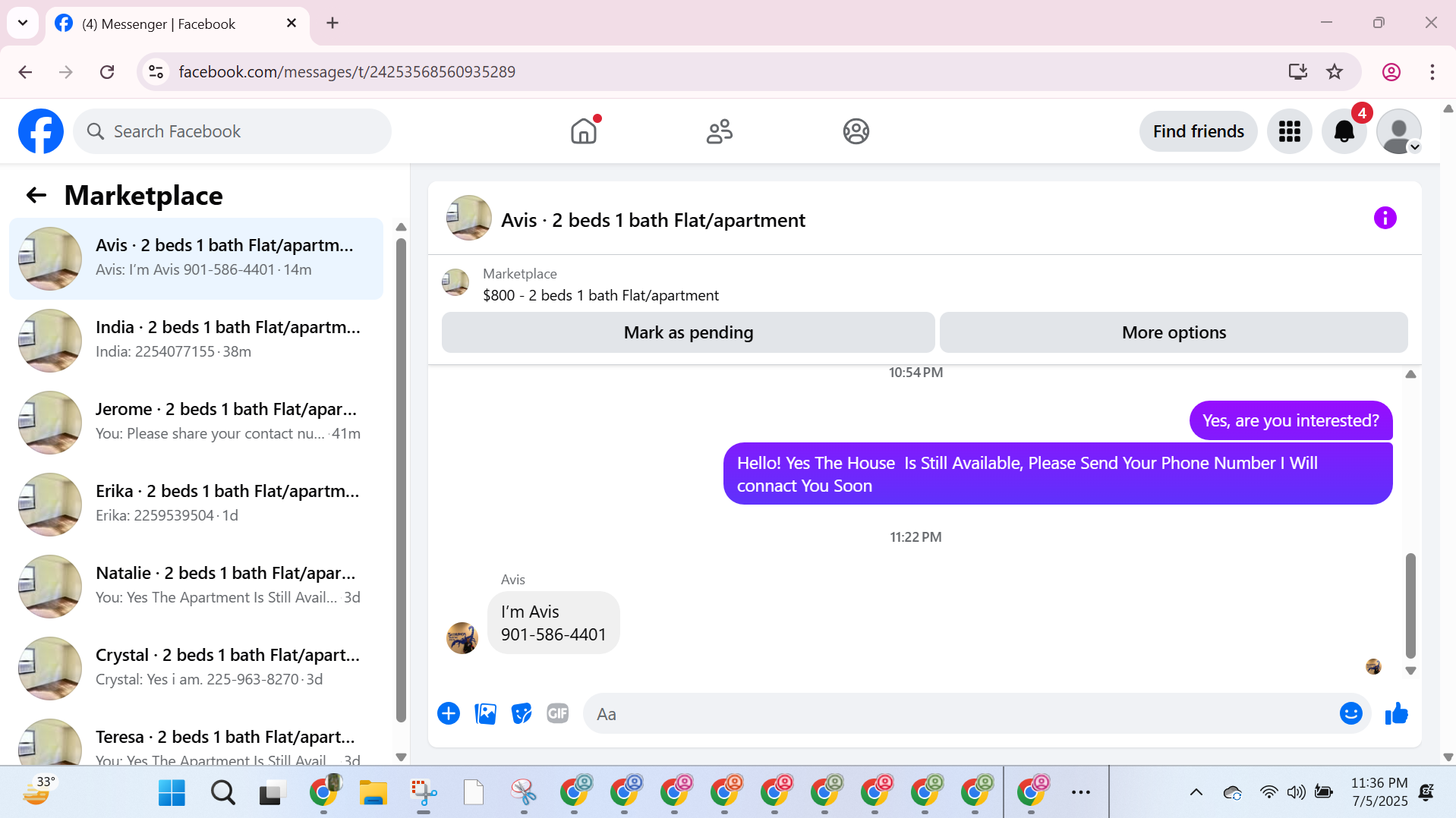Navigate back with browser back arrow
This screenshot has height=818, width=1456.
(x=25, y=71)
